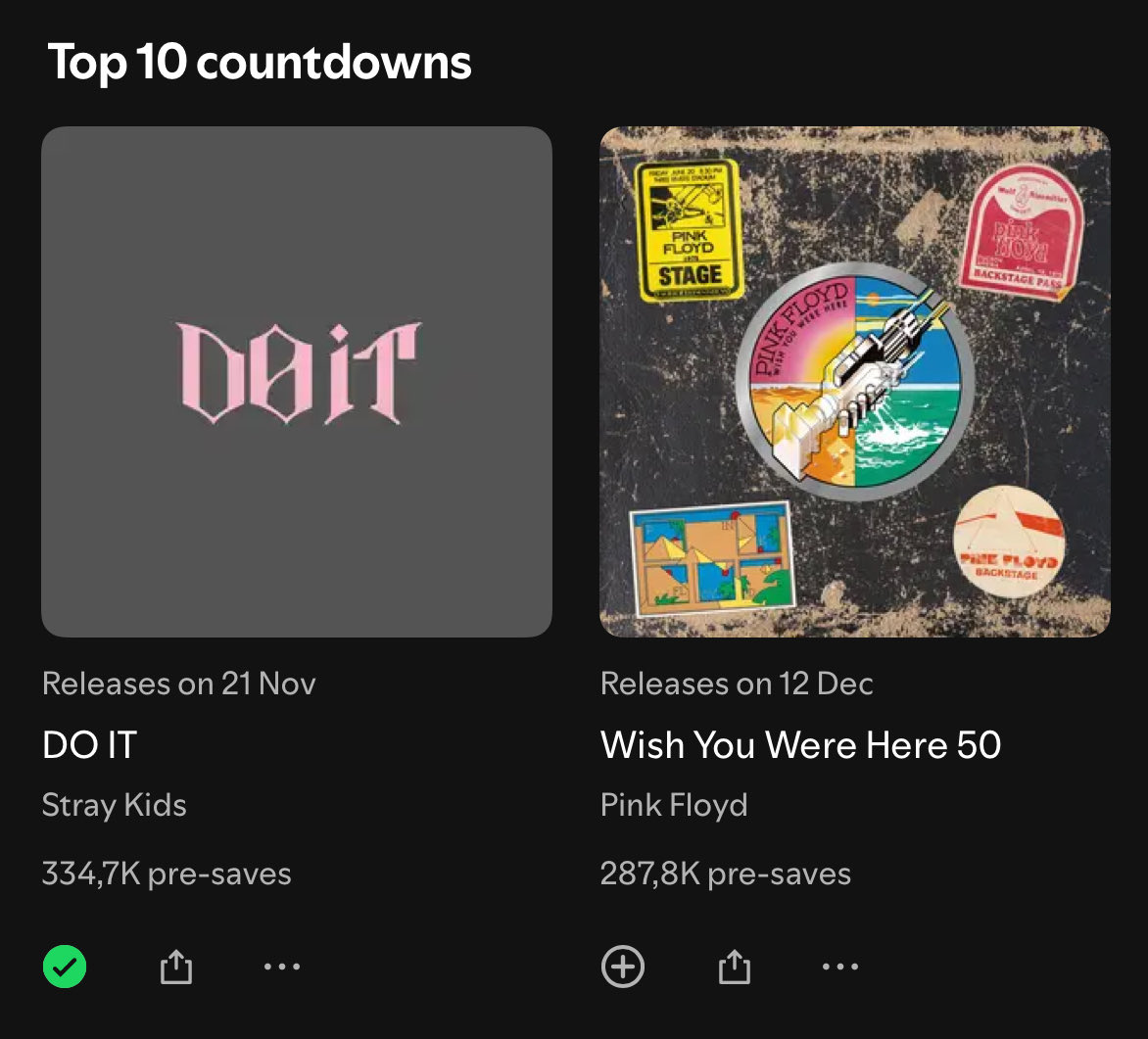Click the Top 10 countdowns heading

(x=260, y=63)
